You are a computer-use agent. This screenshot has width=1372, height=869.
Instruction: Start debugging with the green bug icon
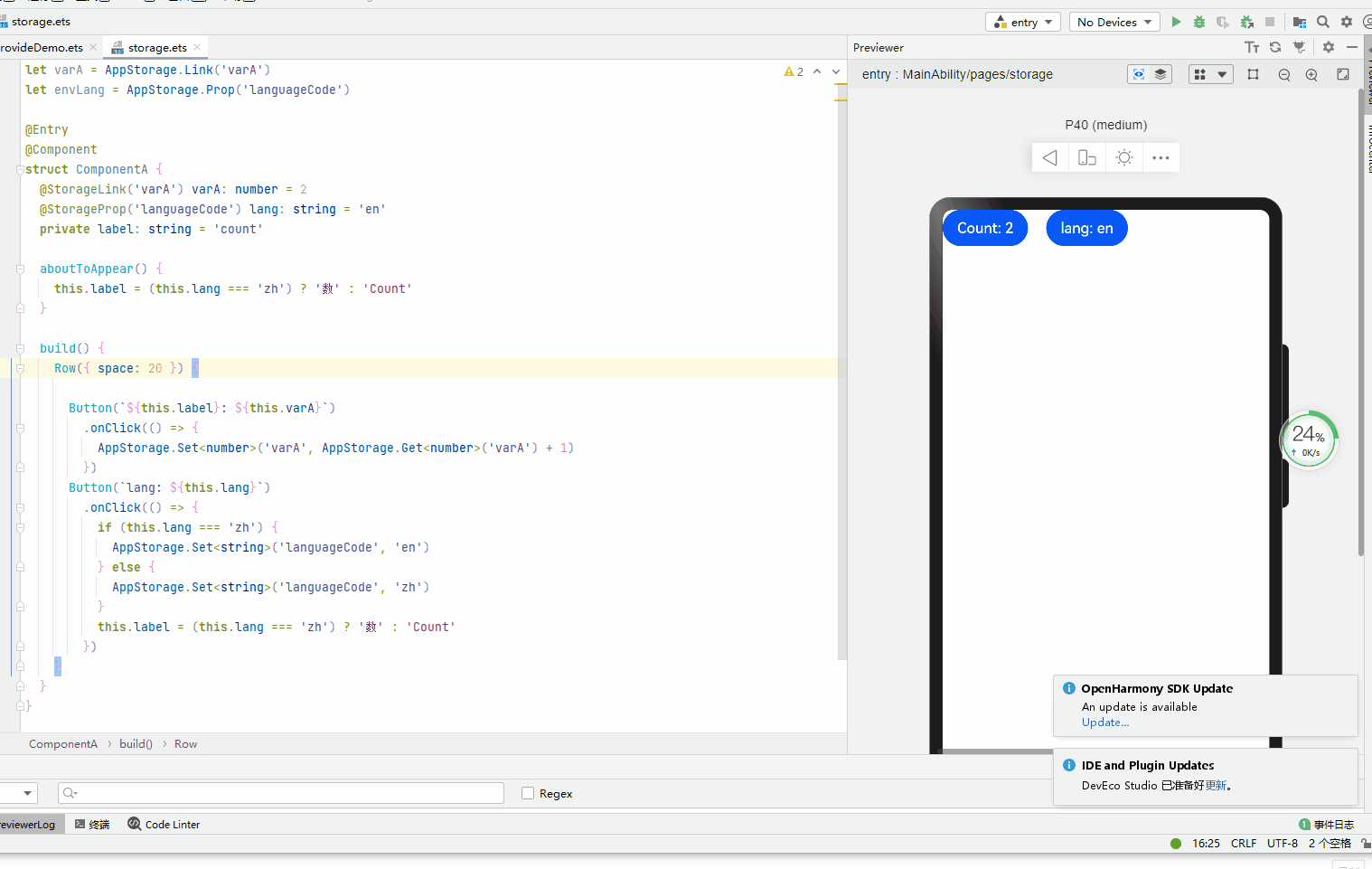coord(1199,22)
